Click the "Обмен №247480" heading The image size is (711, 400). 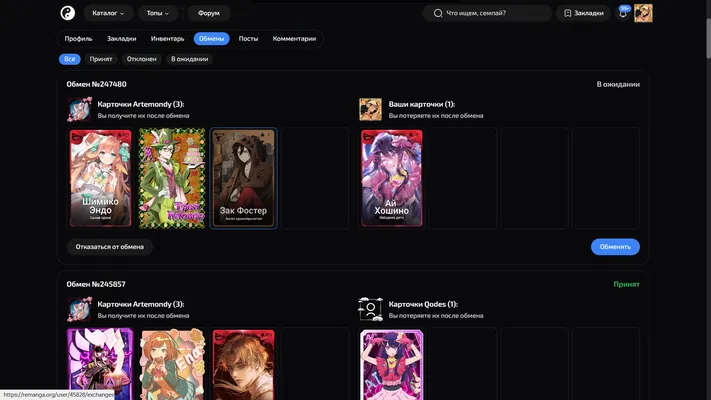tap(97, 84)
